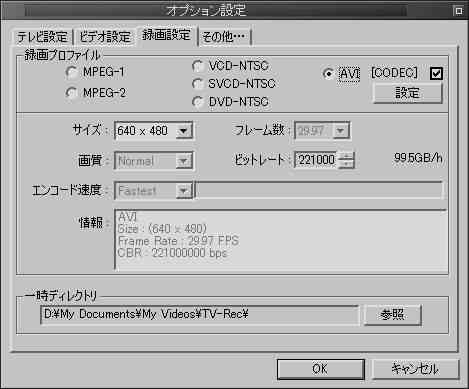Click the ビットレート spinner arrows
This screenshot has height=389, width=469.
click(346, 160)
